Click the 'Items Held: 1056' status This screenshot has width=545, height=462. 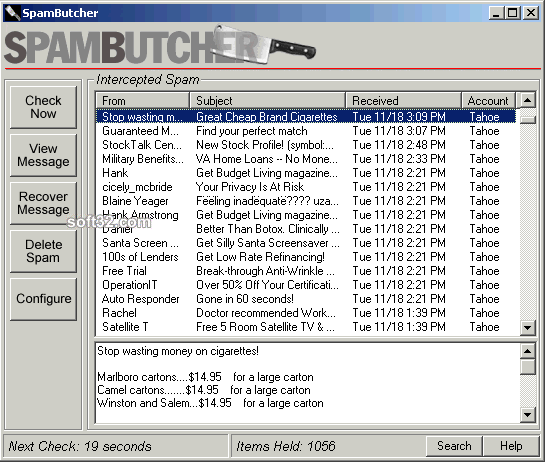tap(286, 446)
